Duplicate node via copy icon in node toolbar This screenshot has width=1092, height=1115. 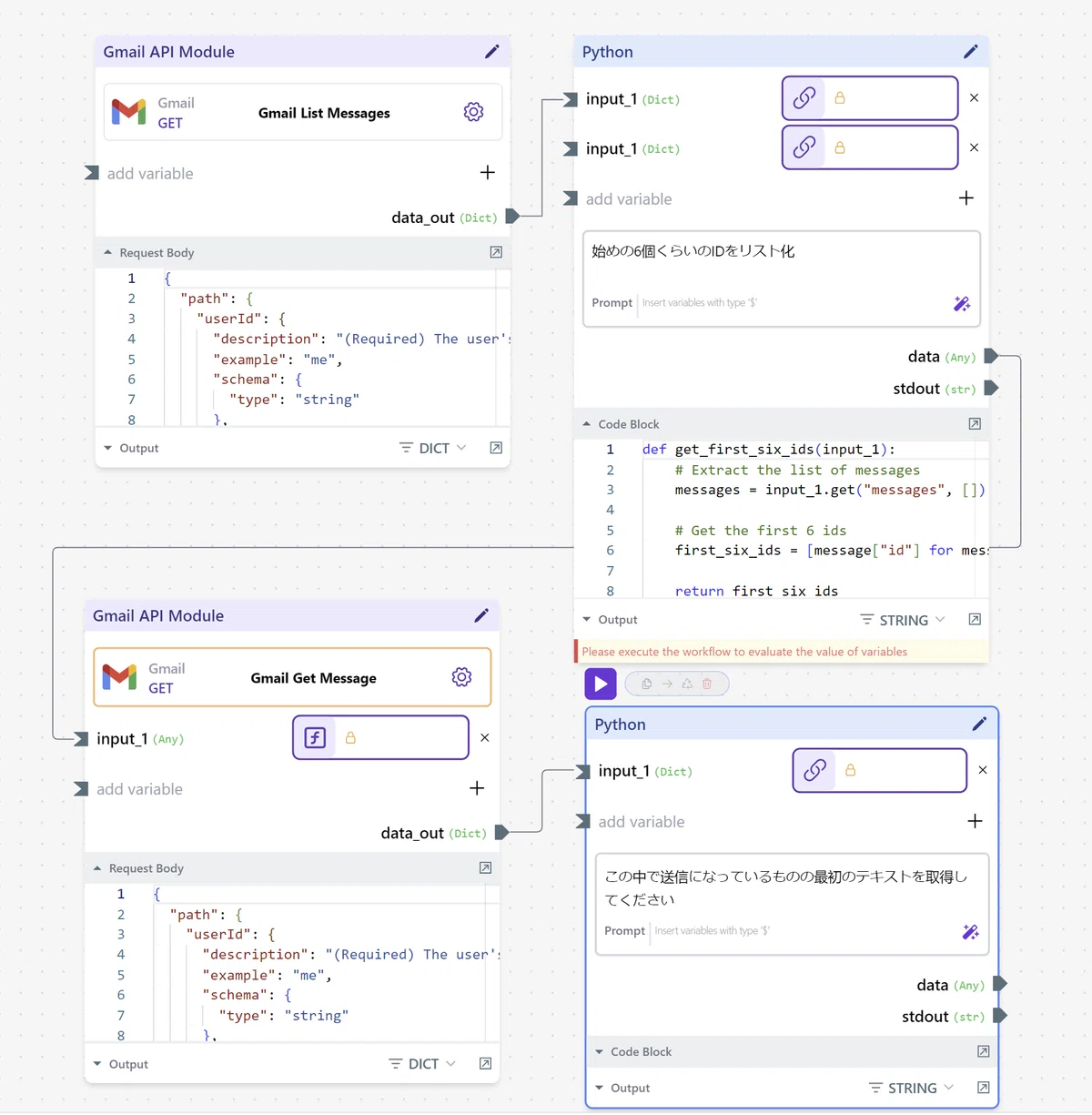point(647,684)
